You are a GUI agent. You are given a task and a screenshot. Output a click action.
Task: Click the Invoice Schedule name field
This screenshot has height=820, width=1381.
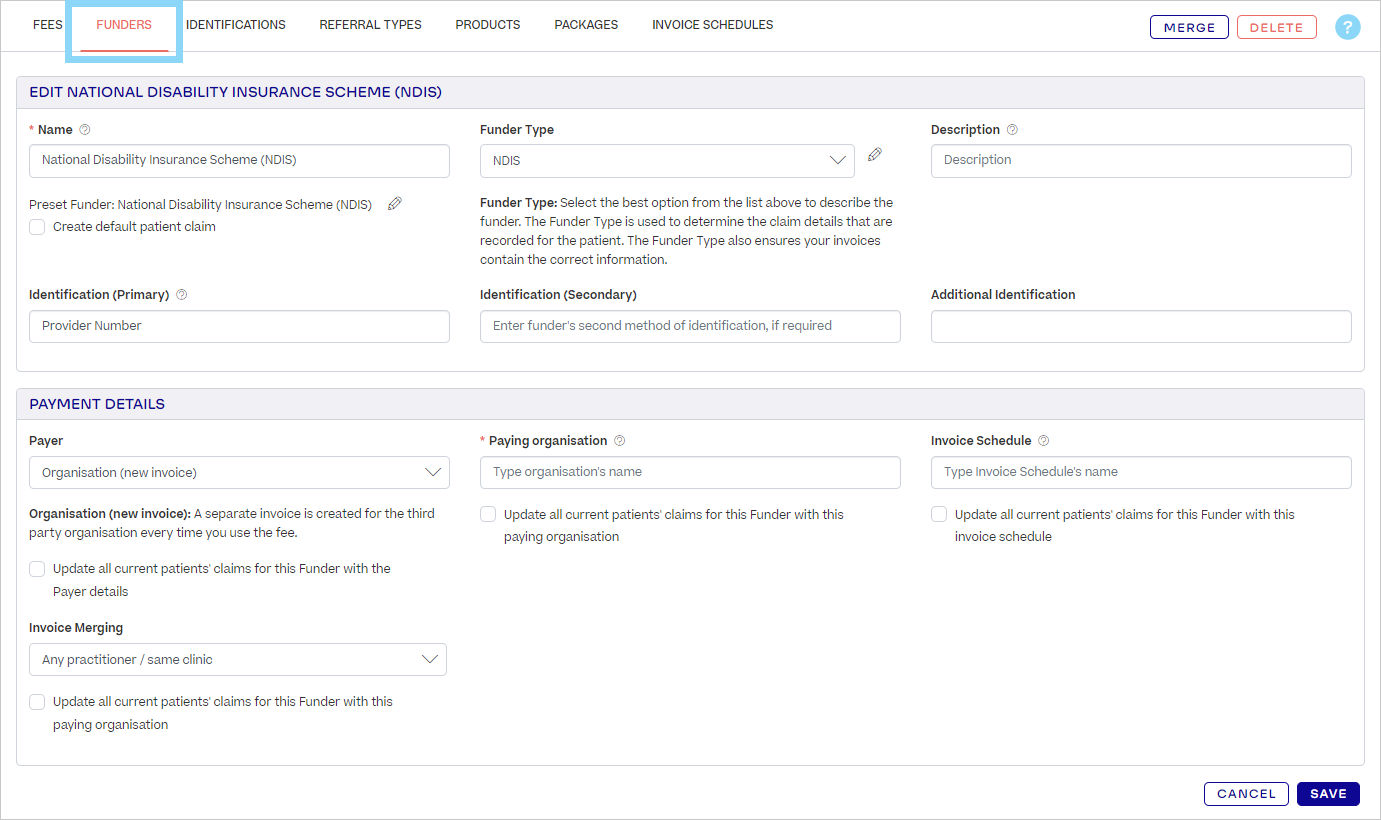pos(1141,472)
